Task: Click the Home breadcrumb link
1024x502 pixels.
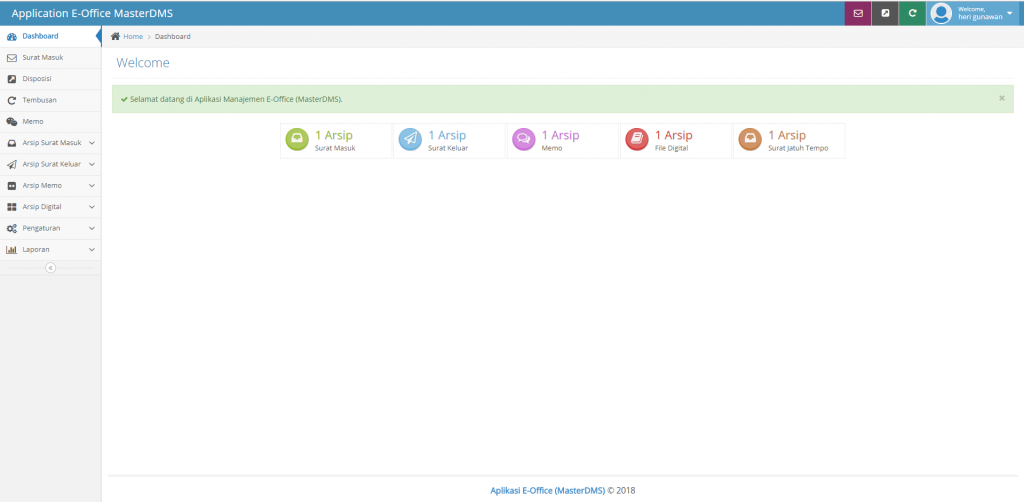Action: pyautogui.click(x=132, y=36)
